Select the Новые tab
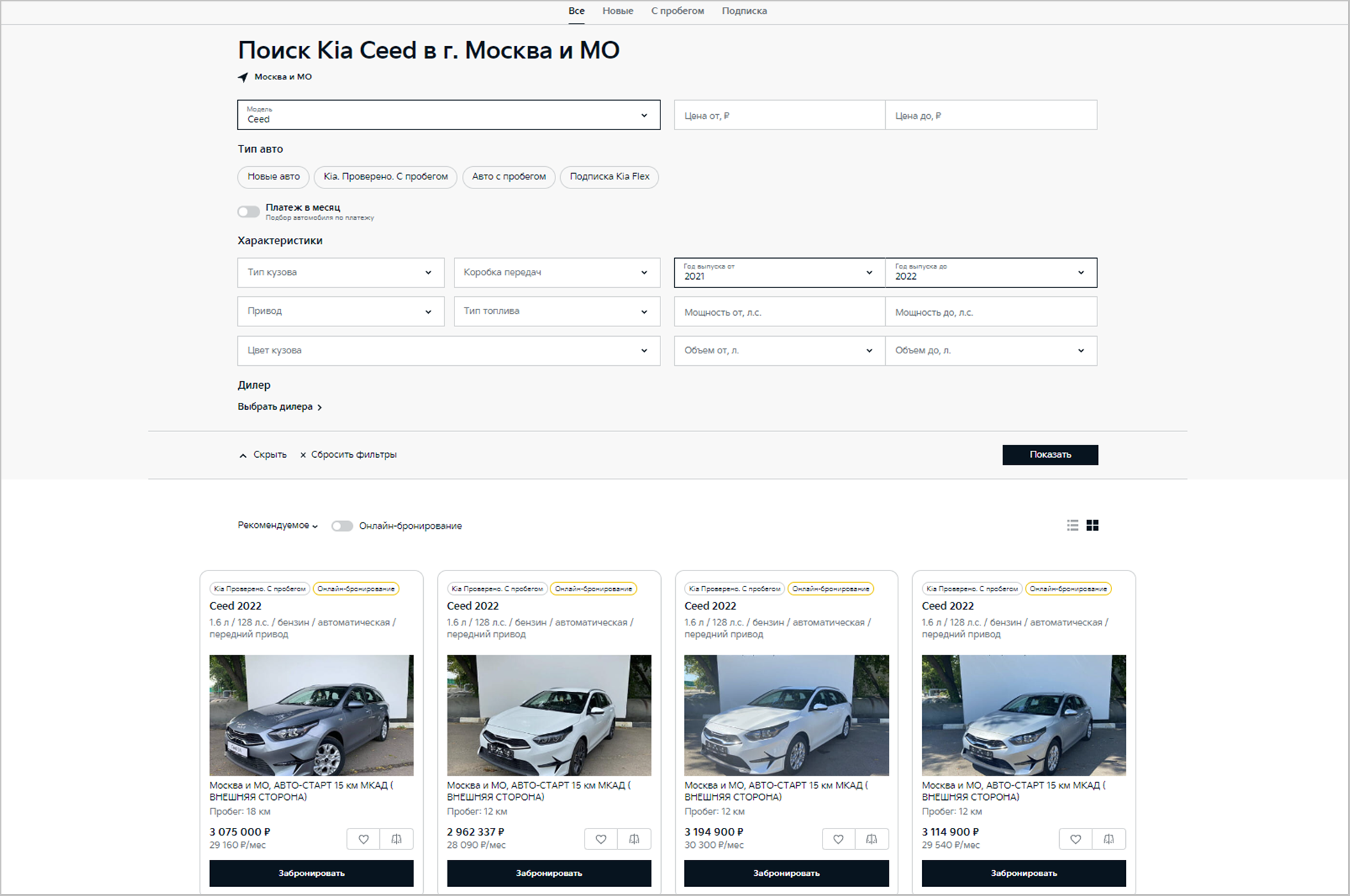The image size is (1350, 896). pos(618,11)
